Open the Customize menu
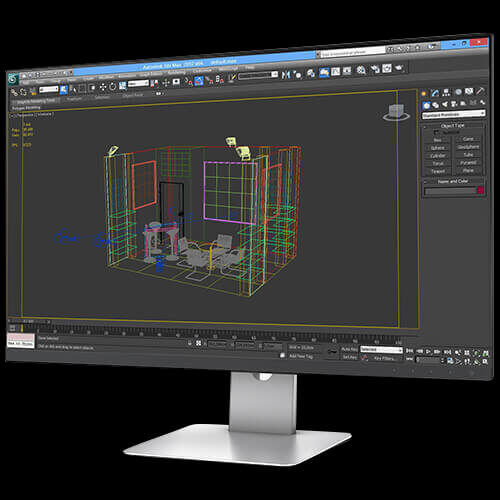The width and height of the screenshot is (500, 500). point(202,70)
